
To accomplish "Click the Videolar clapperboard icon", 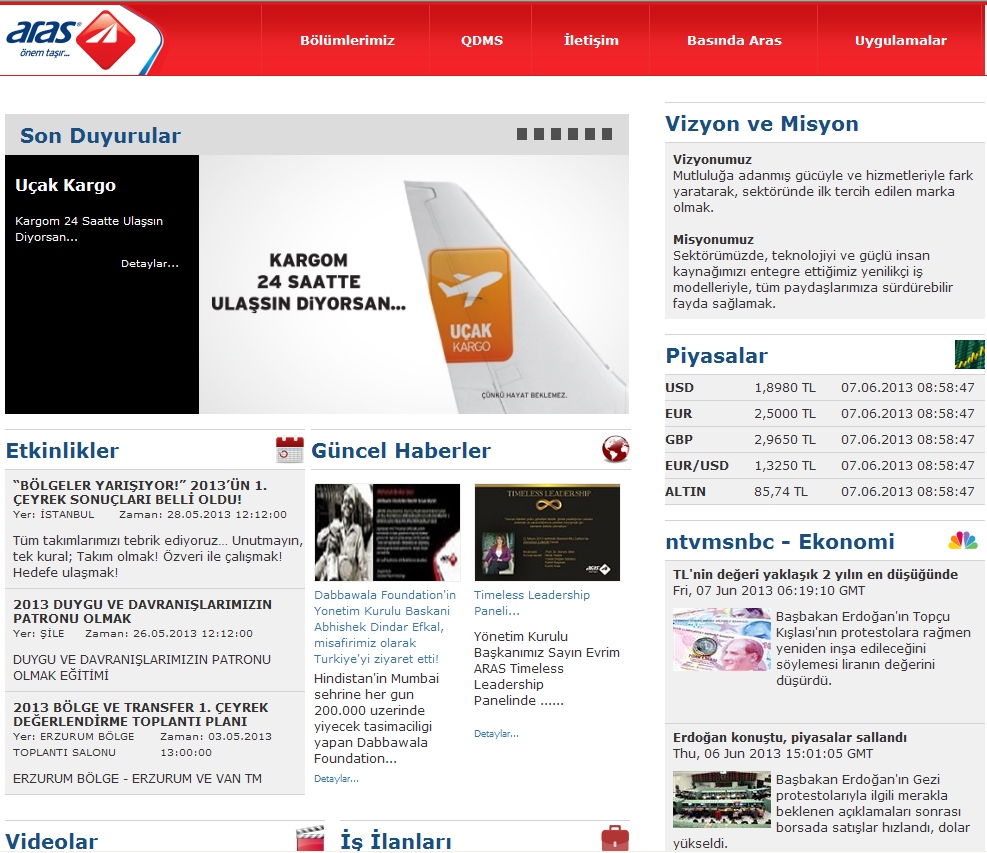I will (310, 839).
